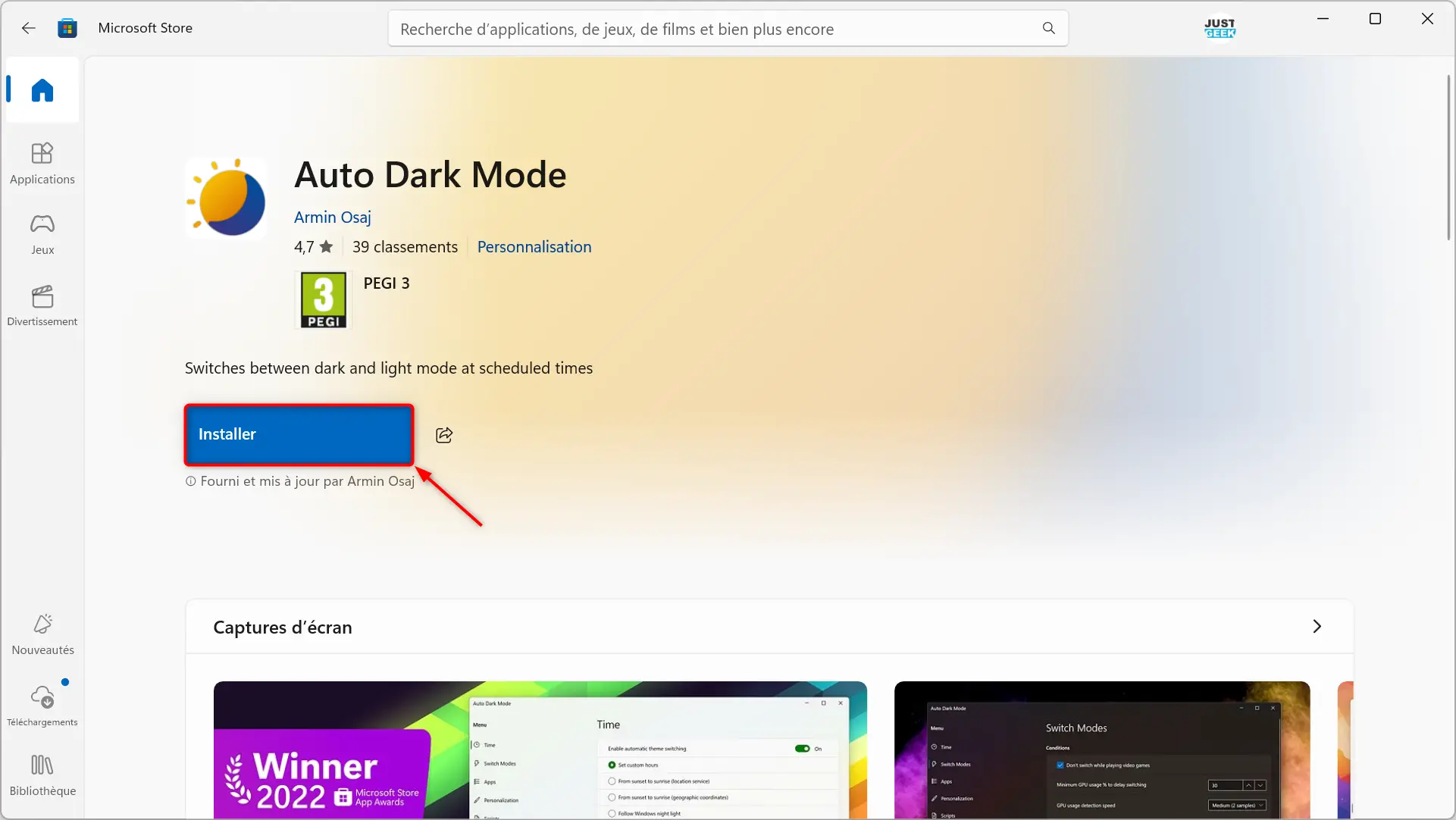The image size is (1456, 820).
Task: Click the 39 classements text
Action: coord(405,247)
